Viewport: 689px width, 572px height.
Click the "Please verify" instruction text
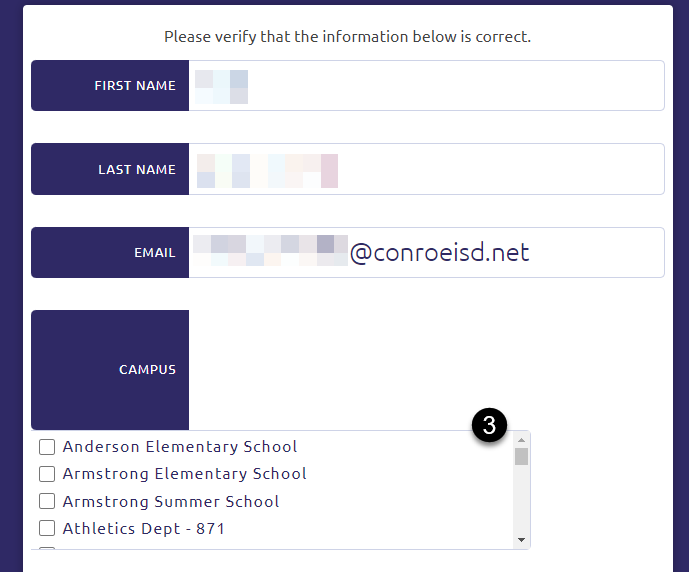coord(347,37)
